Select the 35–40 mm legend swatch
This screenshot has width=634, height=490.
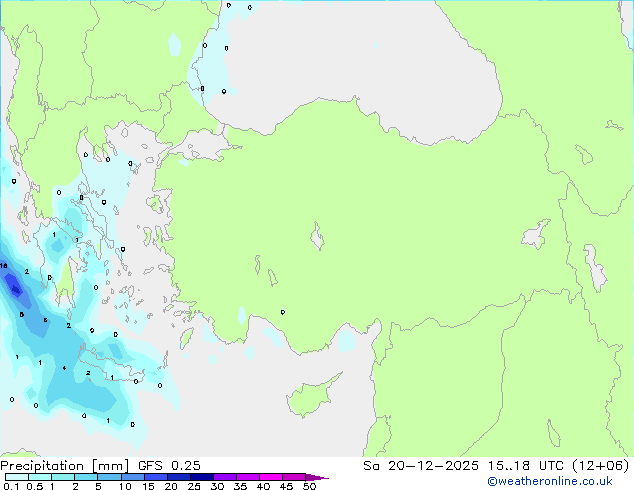248,477
